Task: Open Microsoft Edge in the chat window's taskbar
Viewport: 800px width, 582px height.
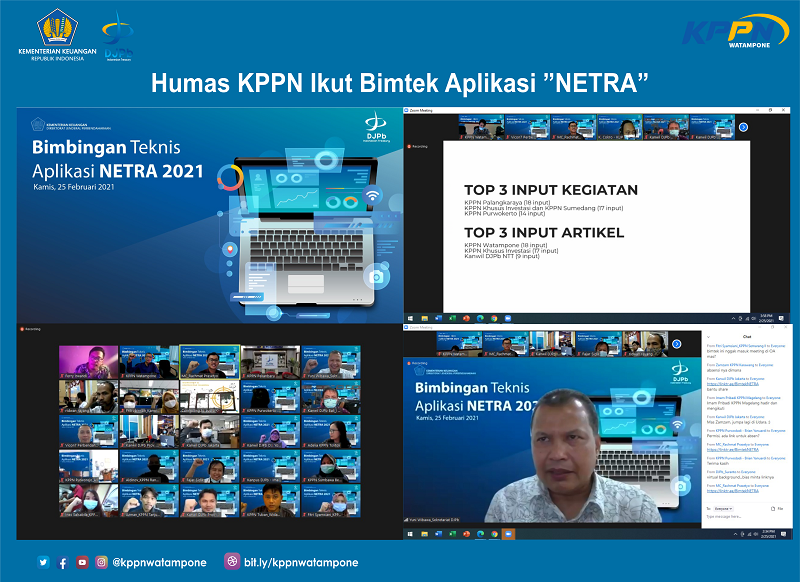Action: coord(480,534)
